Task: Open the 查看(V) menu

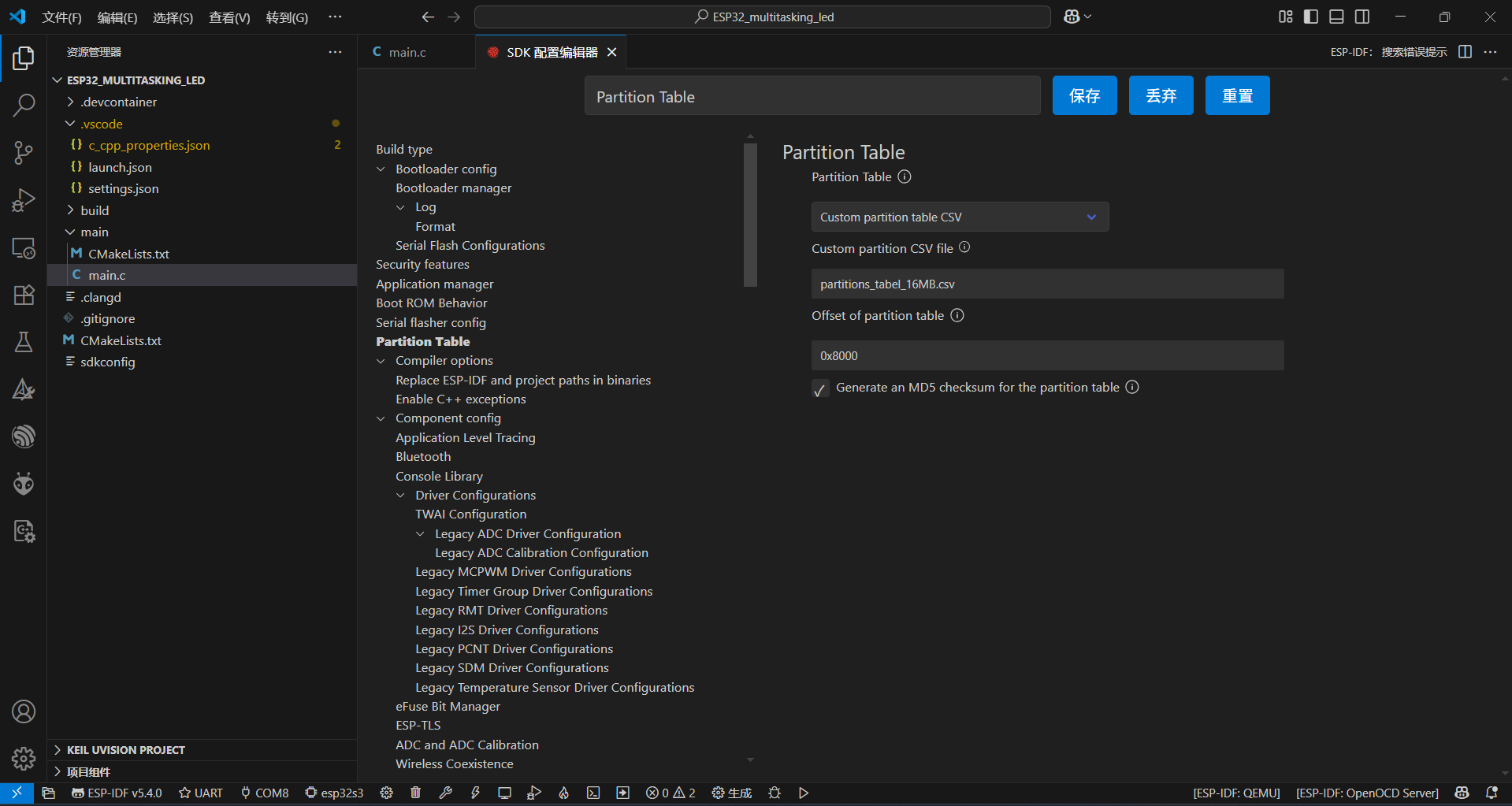Action: (x=229, y=17)
